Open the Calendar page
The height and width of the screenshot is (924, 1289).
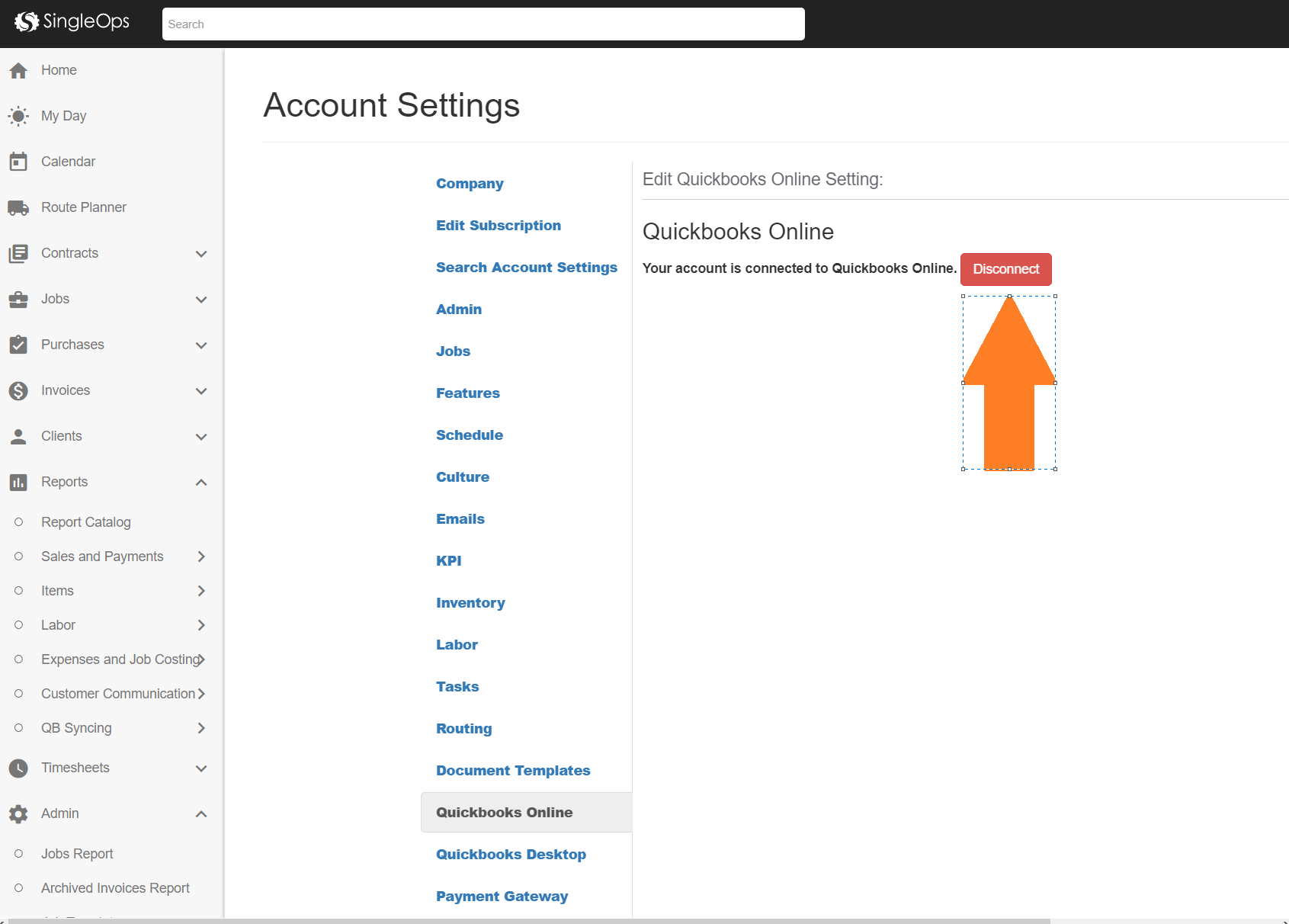point(68,162)
